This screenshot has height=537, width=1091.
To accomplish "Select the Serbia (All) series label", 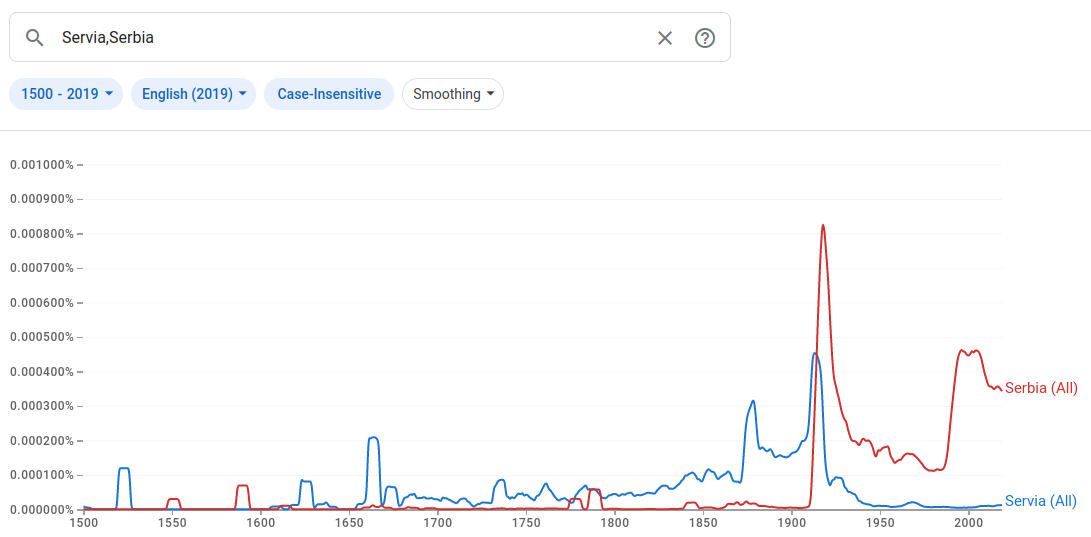I will click(1041, 388).
